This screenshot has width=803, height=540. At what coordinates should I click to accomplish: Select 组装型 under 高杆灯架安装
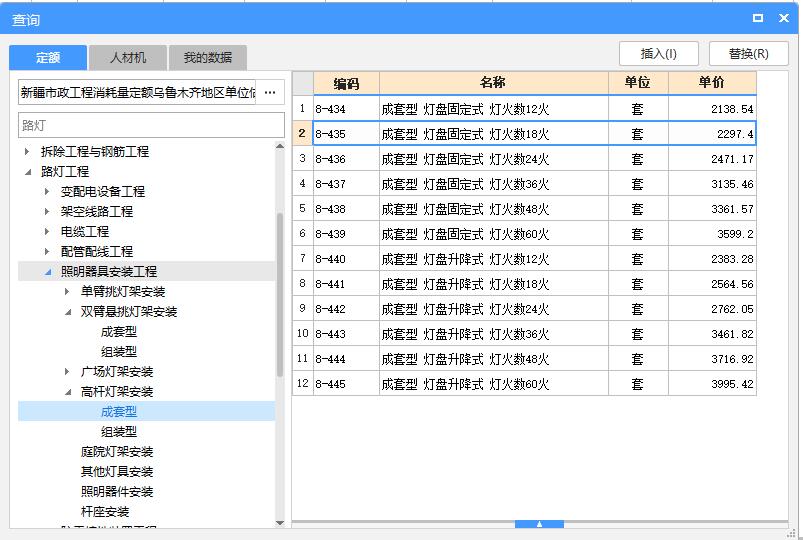coord(119,431)
